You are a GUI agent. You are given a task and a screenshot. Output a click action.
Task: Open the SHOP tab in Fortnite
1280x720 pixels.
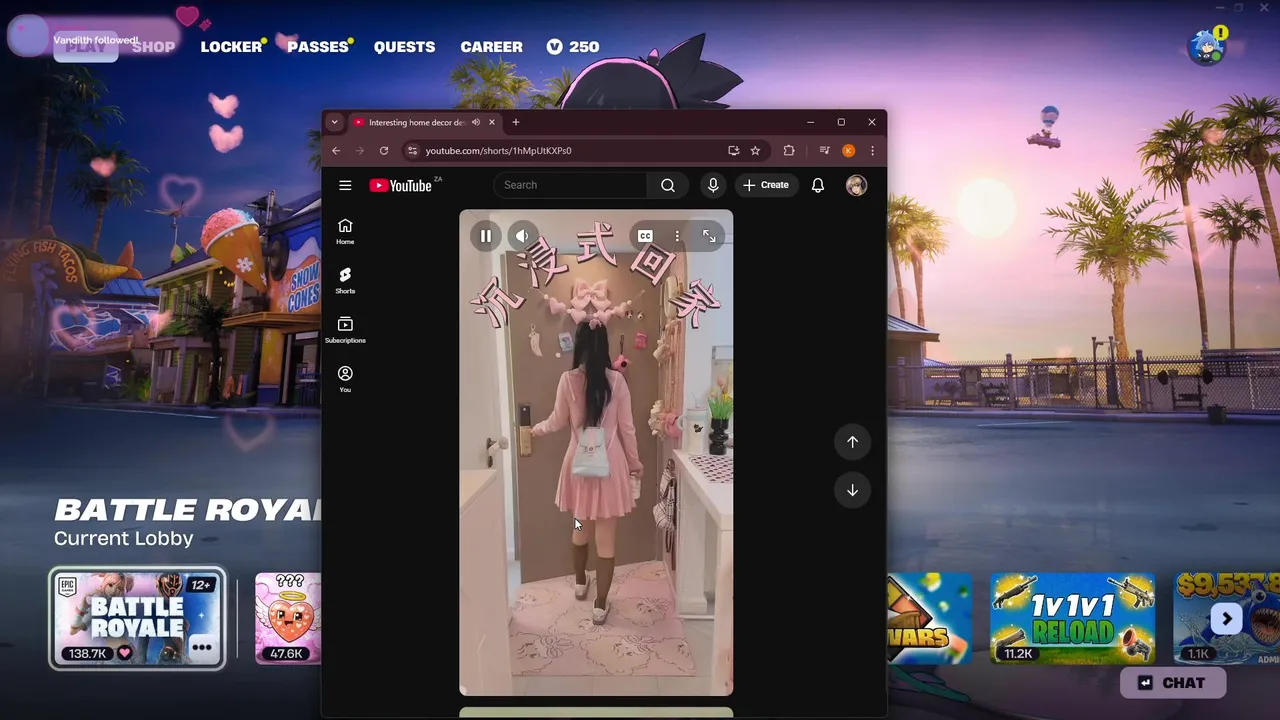pyautogui.click(x=153, y=47)
